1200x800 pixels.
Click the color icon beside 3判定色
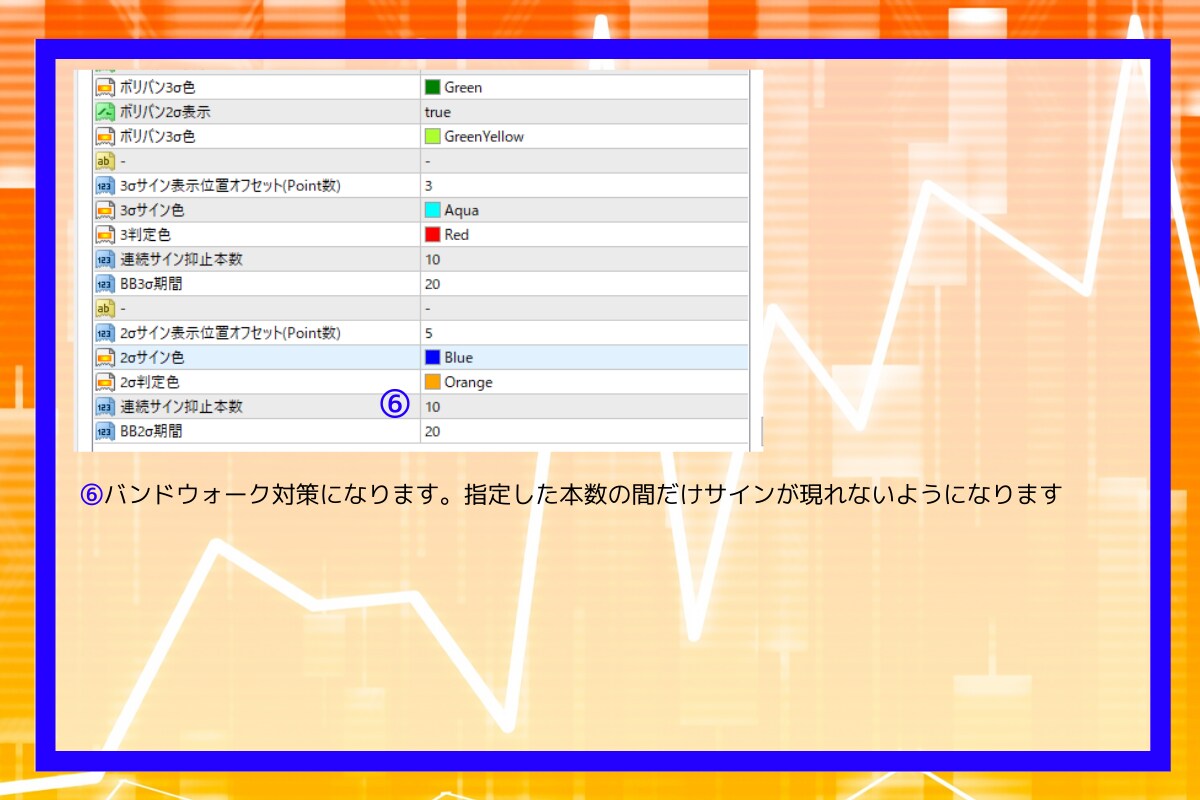104,234
